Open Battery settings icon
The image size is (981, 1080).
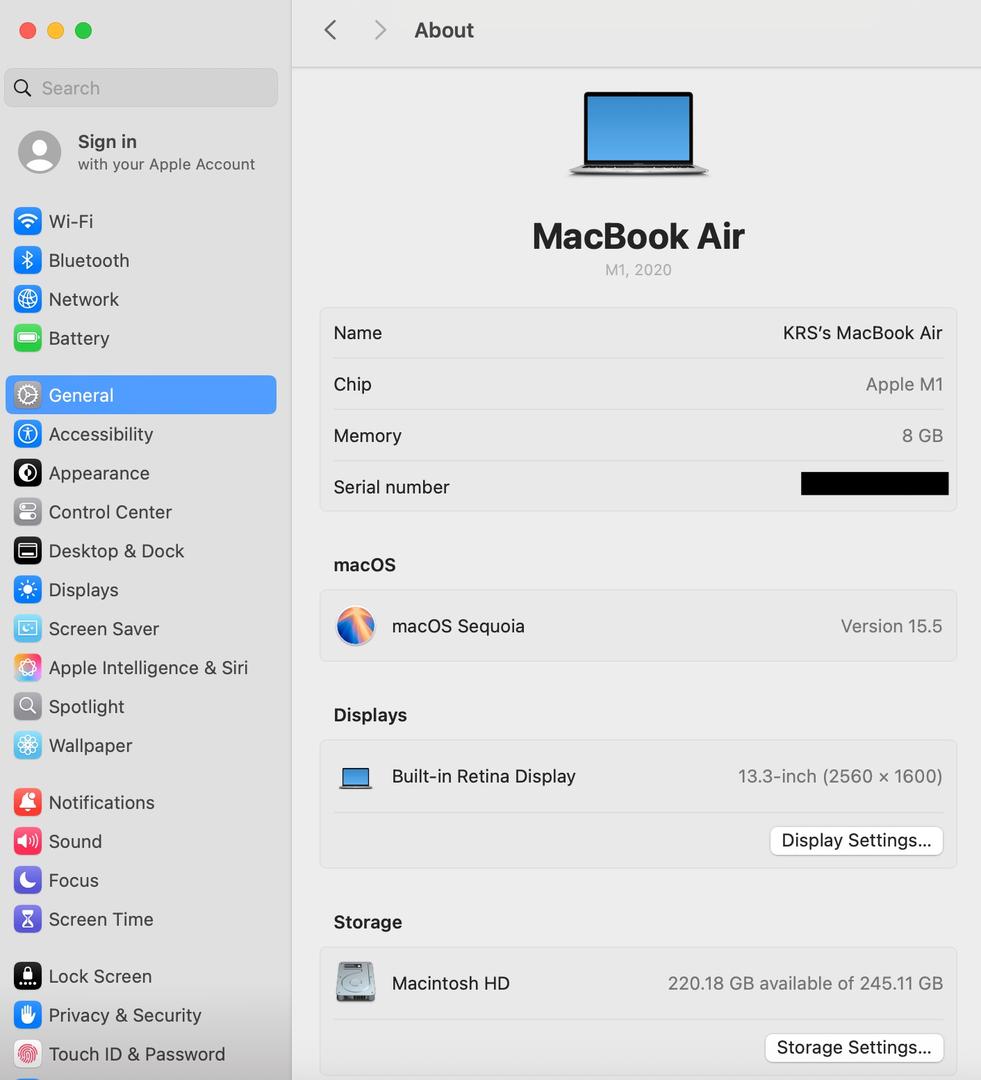click(x=28, y=338)
